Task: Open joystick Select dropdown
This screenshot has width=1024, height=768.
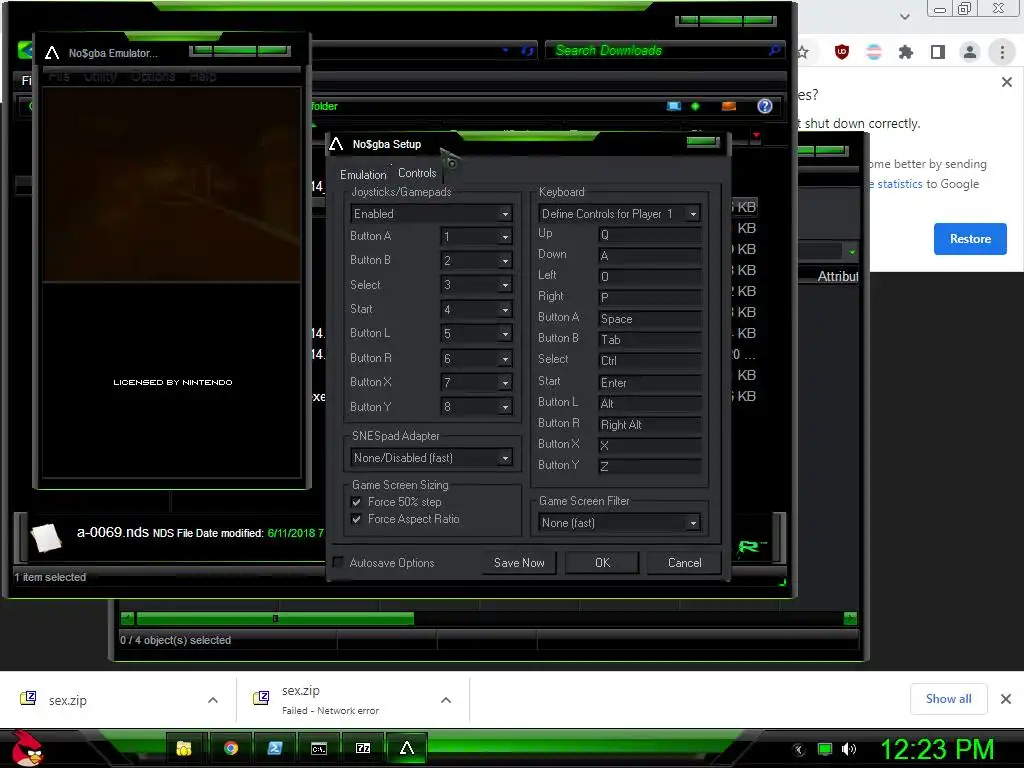Action: pos(476,285)
